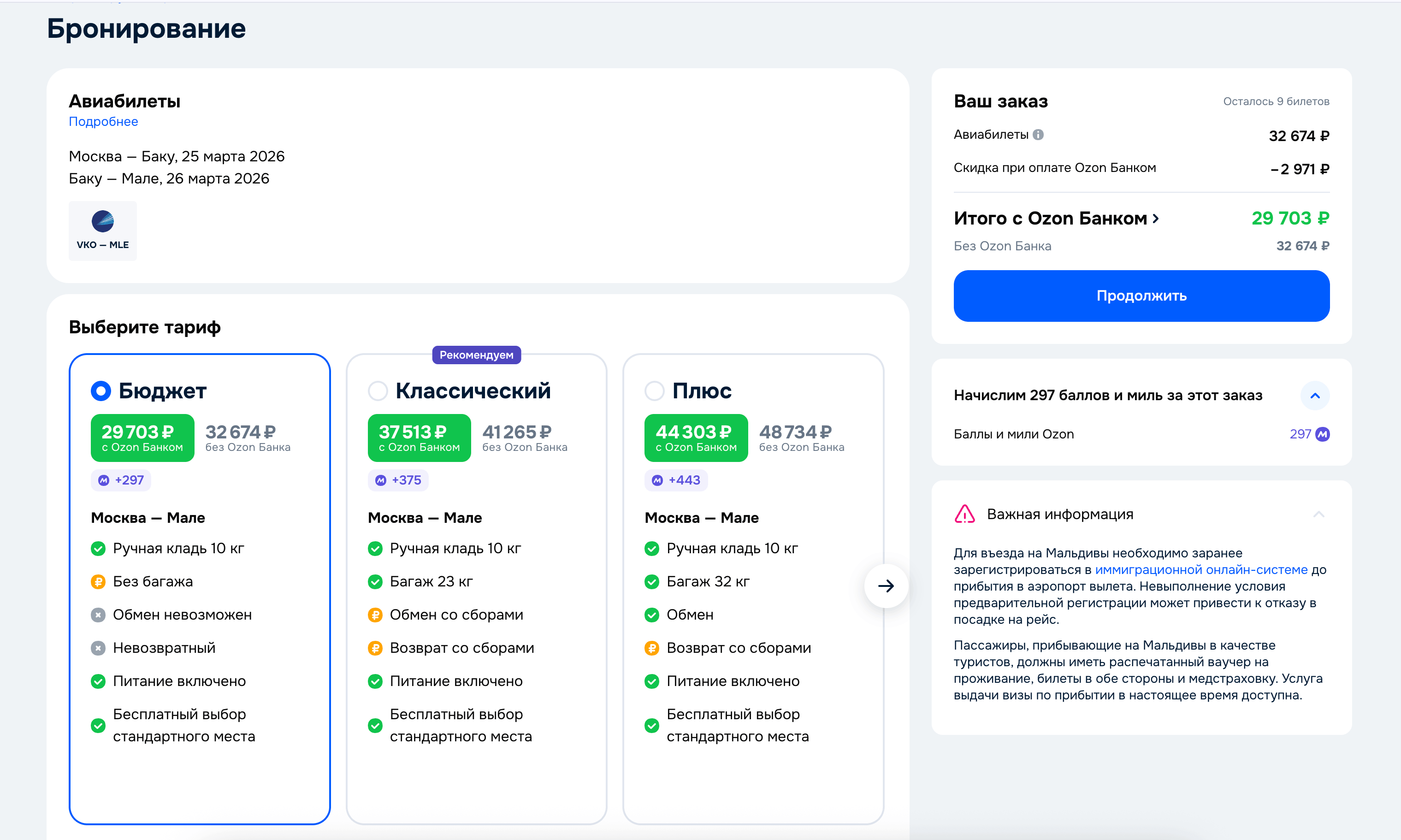Click the info icon next to Авиабилеты
This screenshot has height=840, width=1401.
[1038, 135]
